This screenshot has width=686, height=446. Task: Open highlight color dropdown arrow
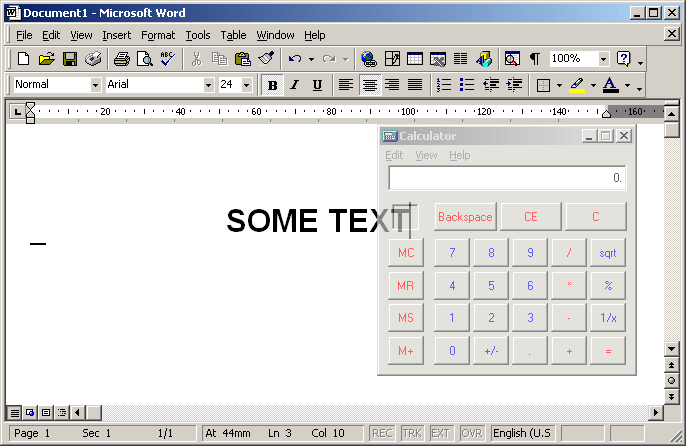pyautogui.click(x=593, y=85)
